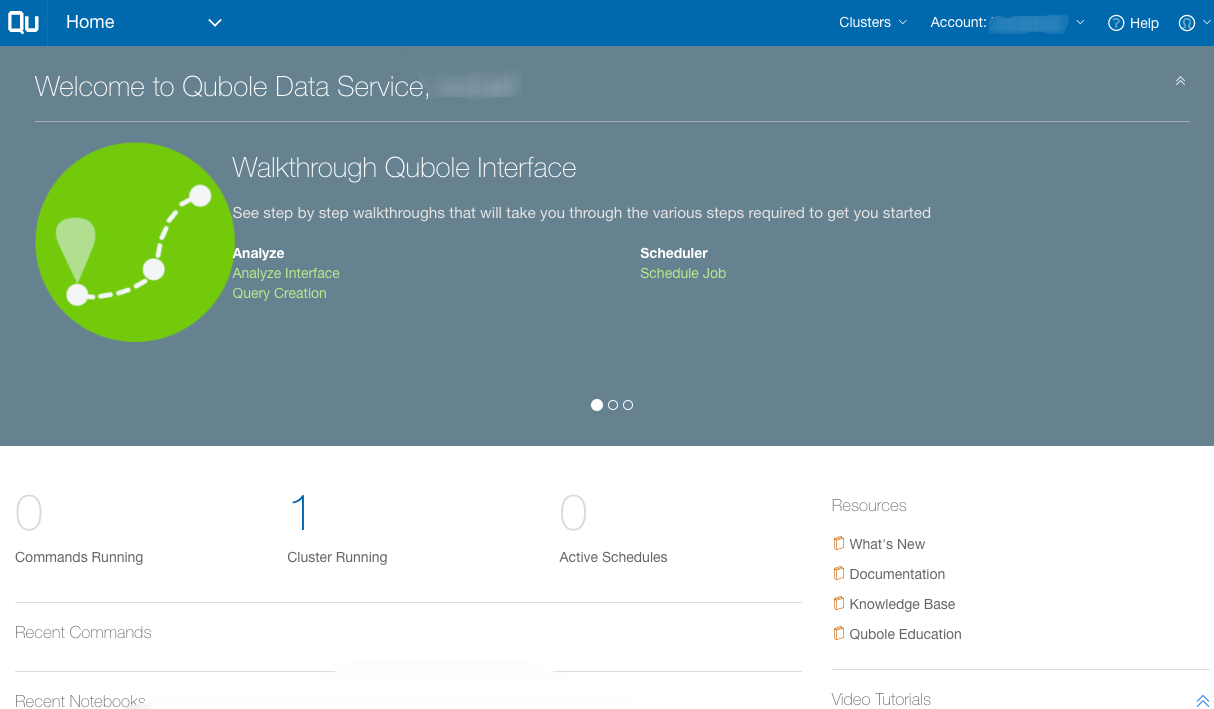Image resolution: width=1214 pixels, height=709 pixels.
Task: Open the Clusters dropdown menu
Action: [x=873, y=22]
